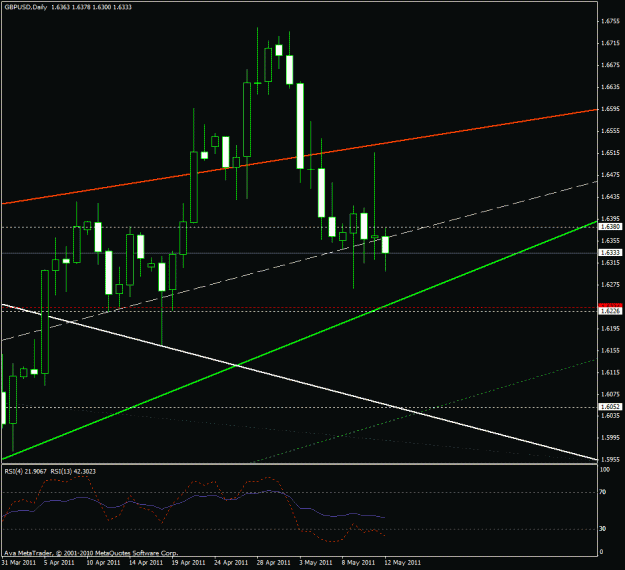Click the Ava MetaTrader copyright text
The width and height of the screenshot is (625, 570).
[90, 553]
